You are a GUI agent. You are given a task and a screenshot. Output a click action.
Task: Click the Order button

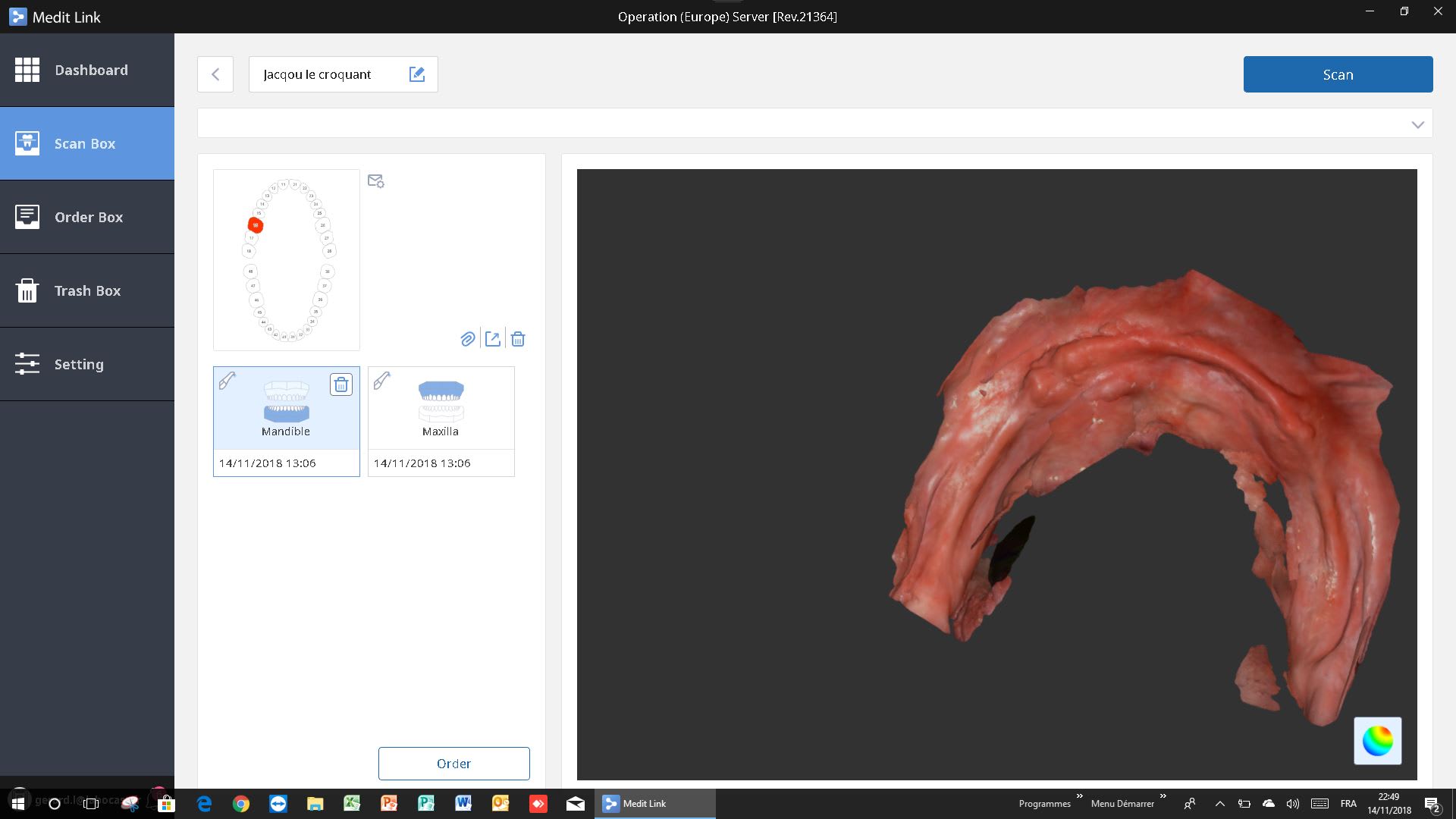(453, 764)
